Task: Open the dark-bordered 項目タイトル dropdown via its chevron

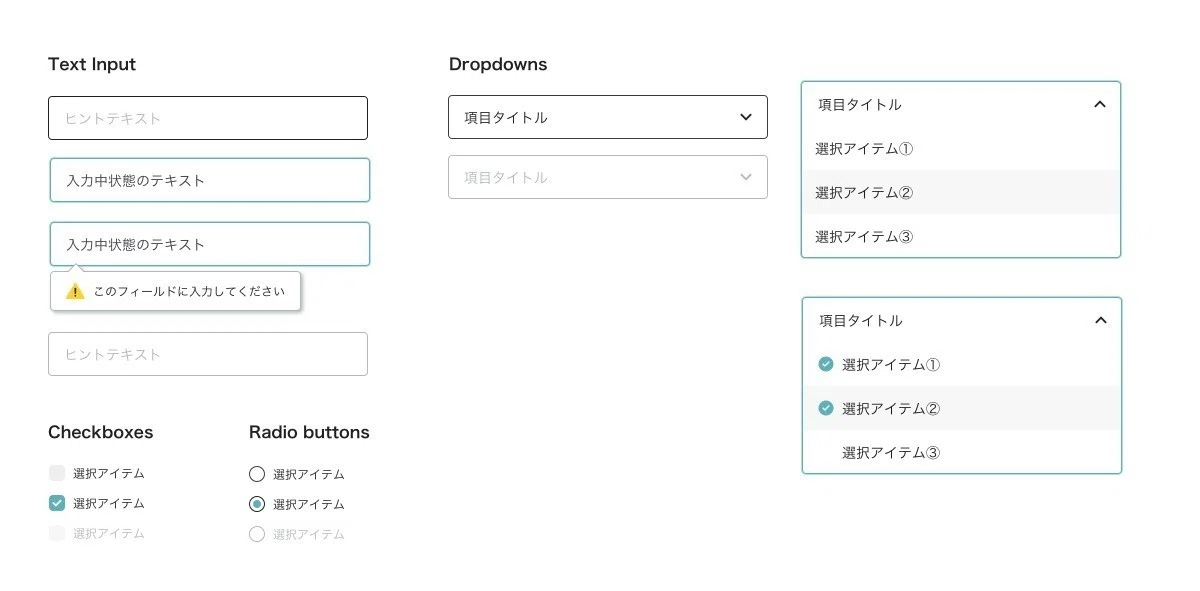Action: click(x=746, y=117)
